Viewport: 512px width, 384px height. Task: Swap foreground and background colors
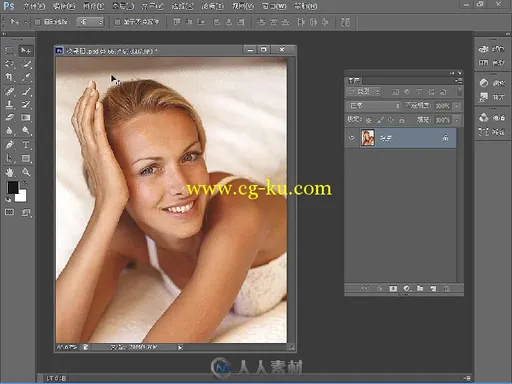pyautogui.click(x=25, y=183)
